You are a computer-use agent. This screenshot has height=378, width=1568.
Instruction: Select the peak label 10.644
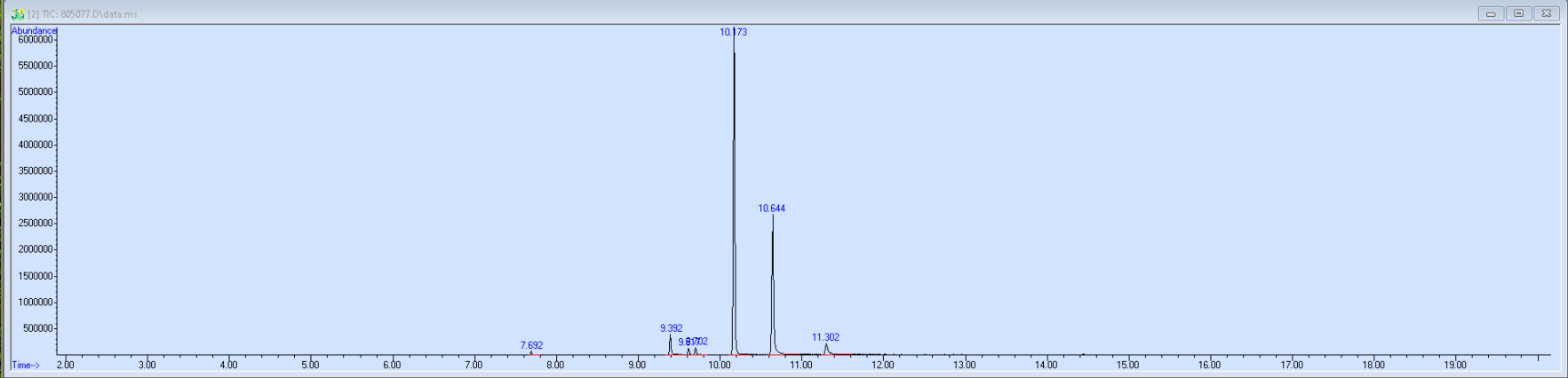tap(771, 209)
